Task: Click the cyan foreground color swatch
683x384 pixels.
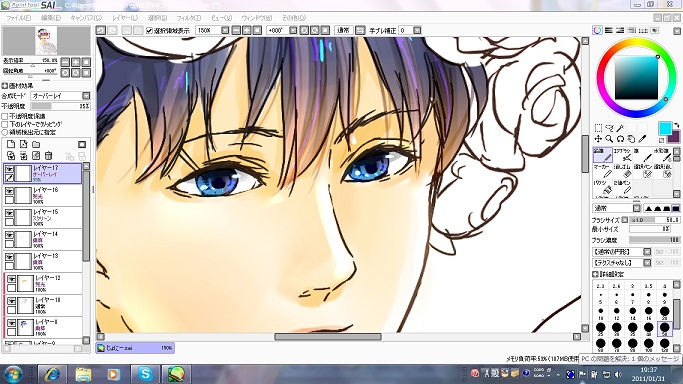Action: point(665,128)
